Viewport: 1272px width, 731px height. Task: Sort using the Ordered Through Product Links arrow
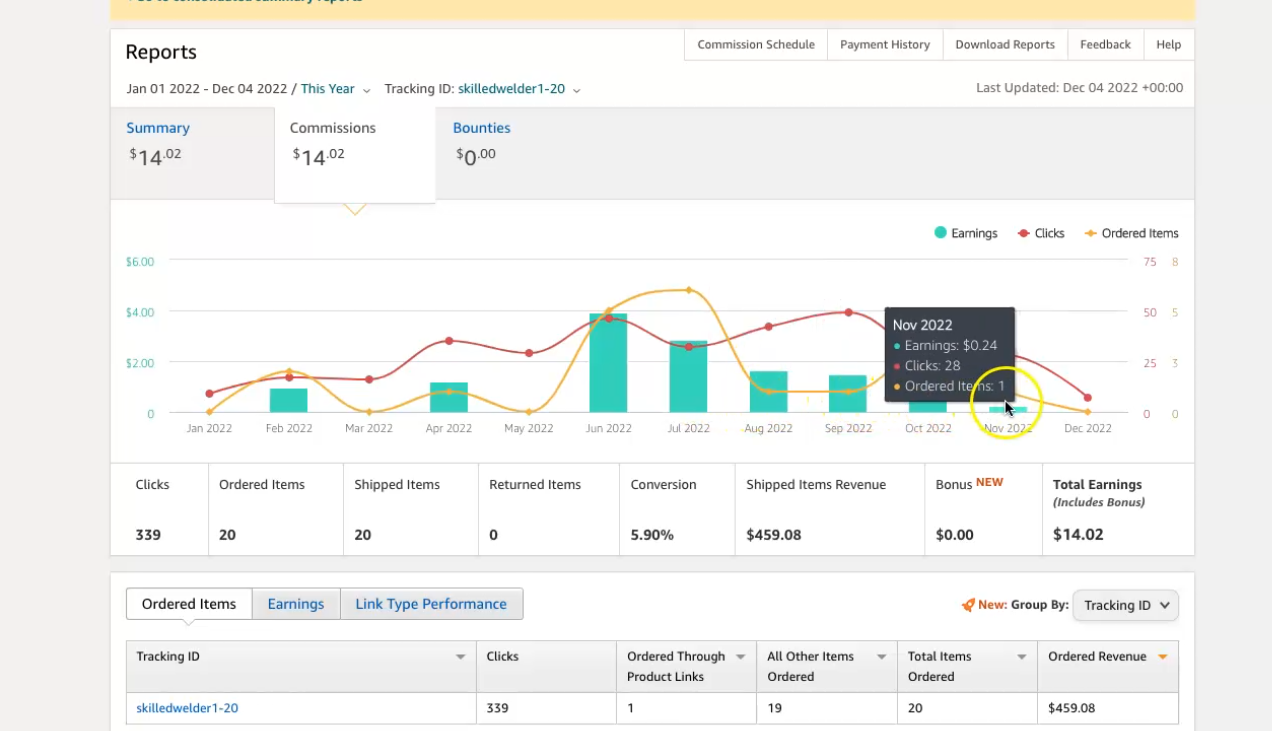coord(741,657)
